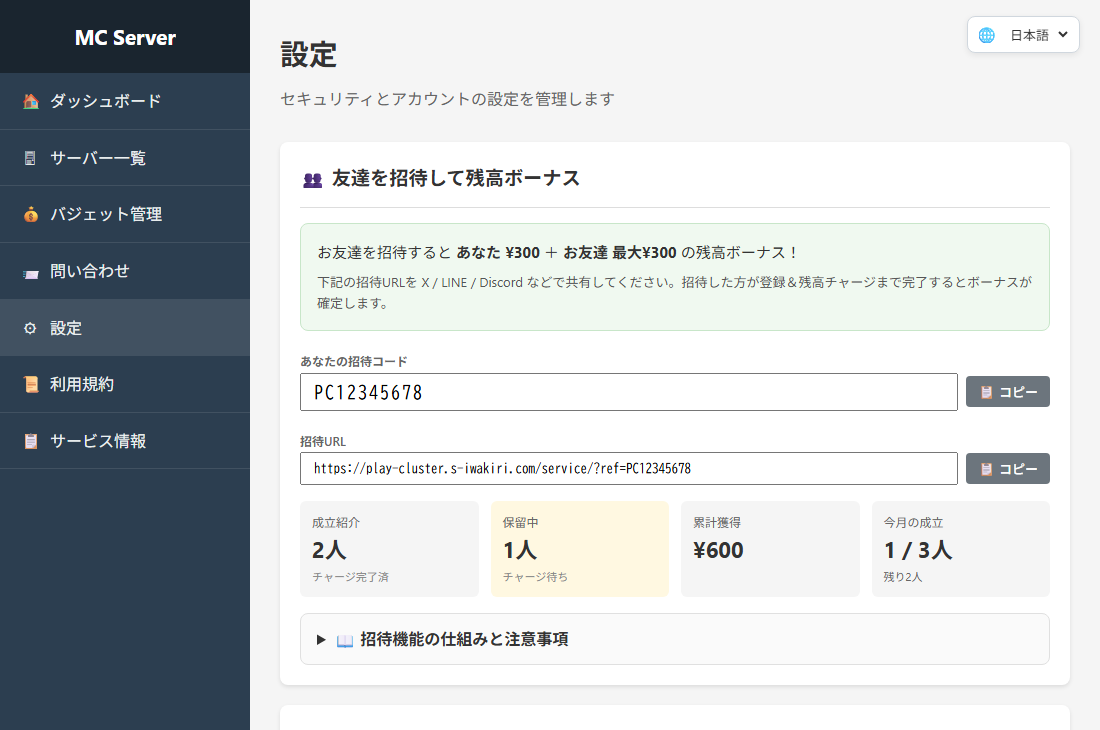Image resolution: width=1100 pixels, height=730 pixels.
Task: Click the book icon beside 招待機能の仕組みと注意事項
Action: [344, 640]
